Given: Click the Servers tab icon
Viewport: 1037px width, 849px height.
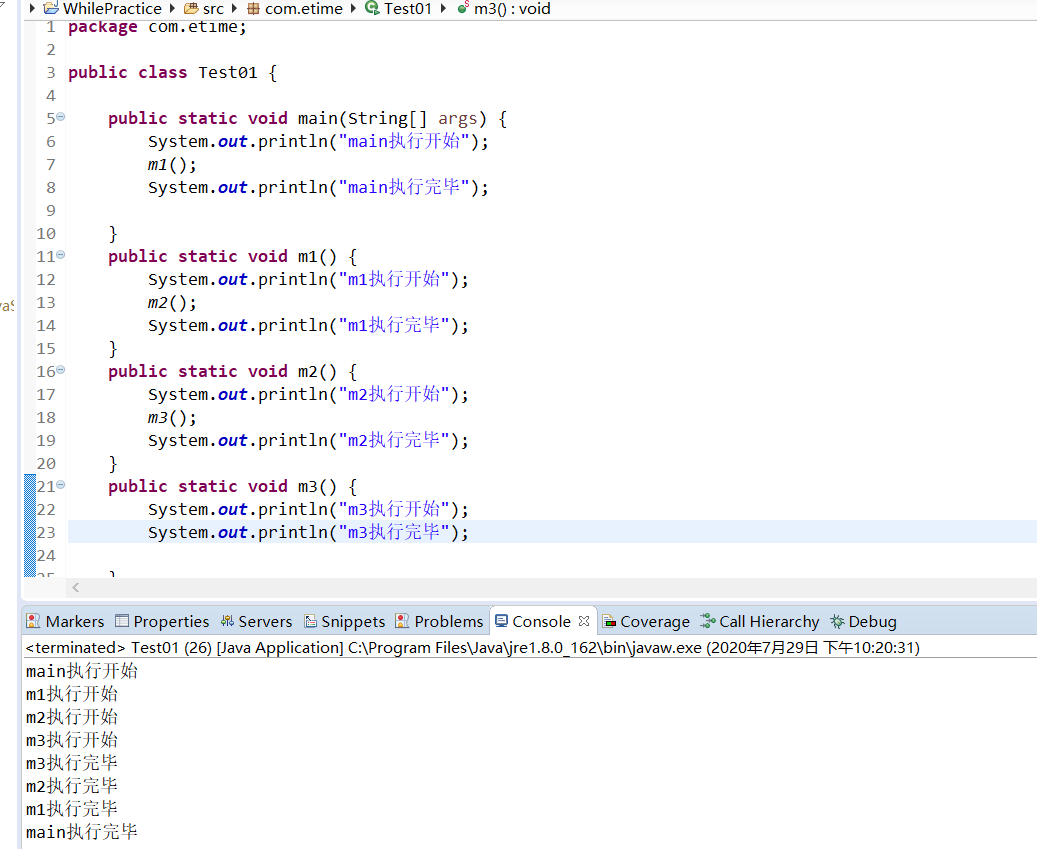Looking at the screenshot, I should click(x=228, y=621).
